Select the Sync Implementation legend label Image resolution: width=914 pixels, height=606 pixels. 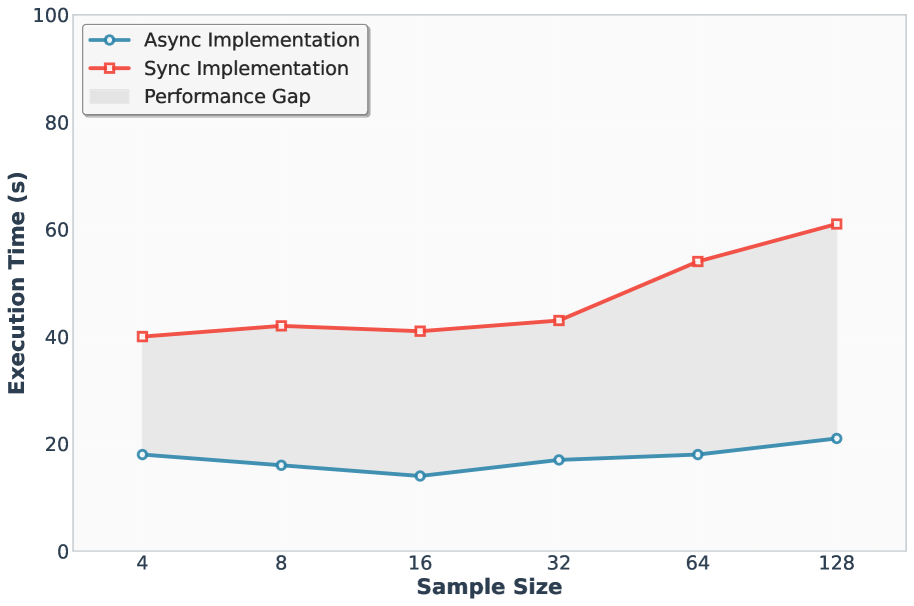(x=246, y=69)
